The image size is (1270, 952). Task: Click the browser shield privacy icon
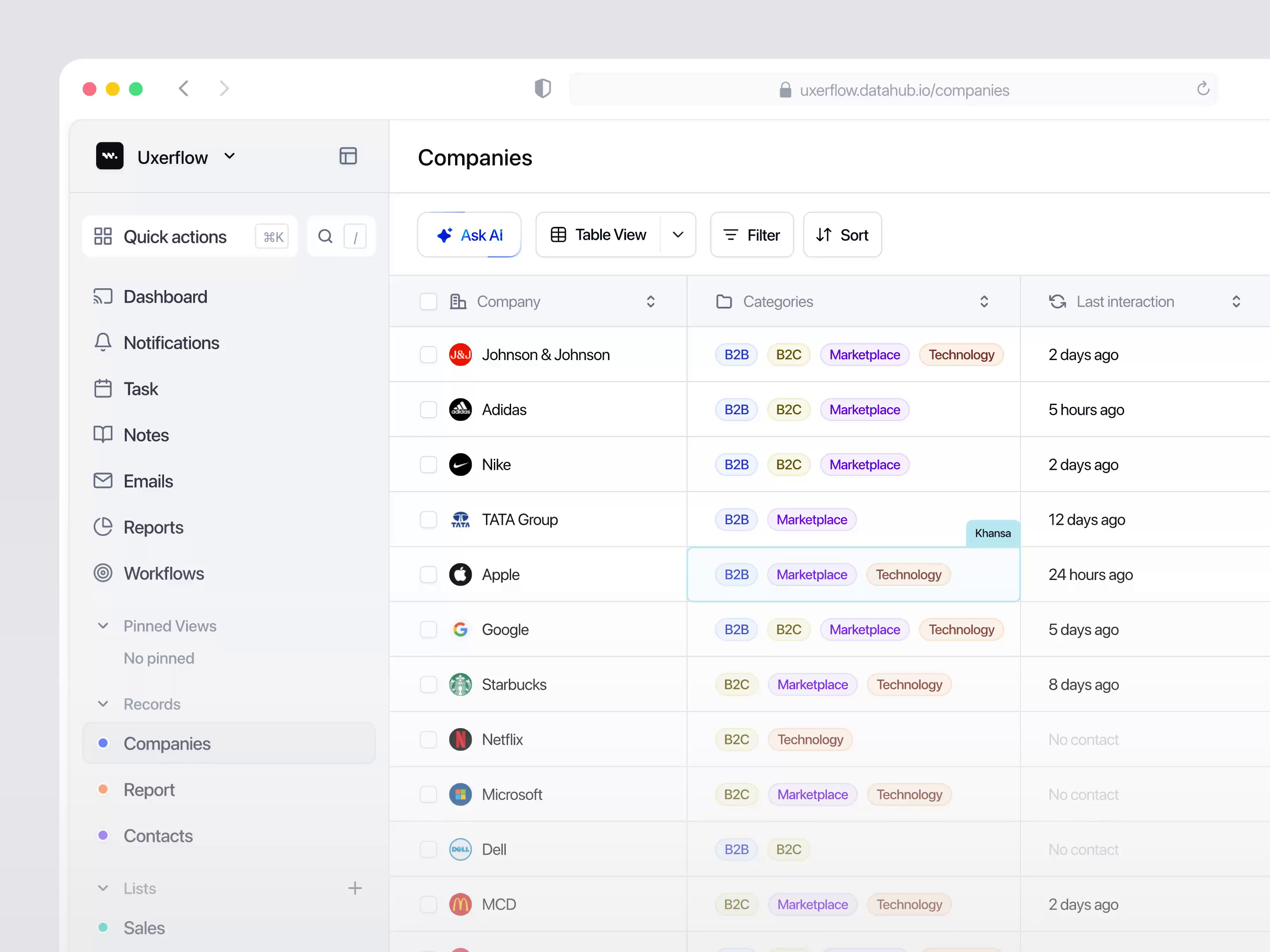tap(542, 89)
